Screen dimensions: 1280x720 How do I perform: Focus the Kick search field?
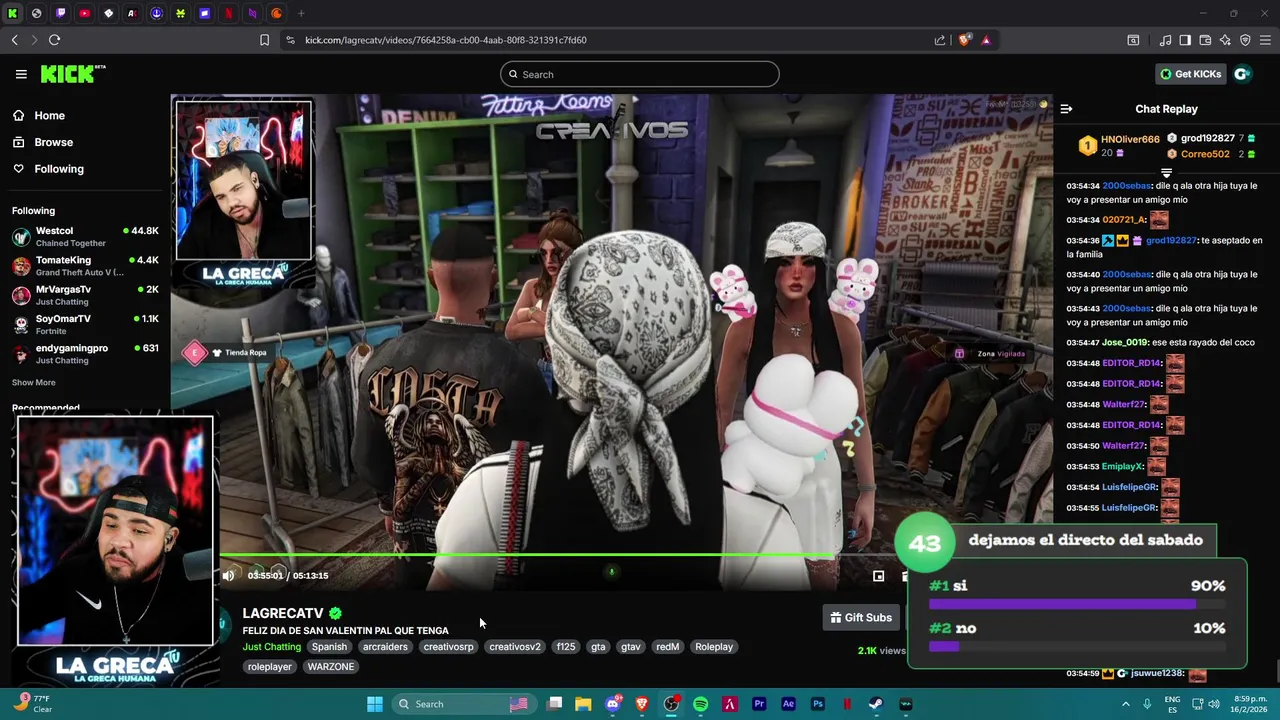[639, 74]
